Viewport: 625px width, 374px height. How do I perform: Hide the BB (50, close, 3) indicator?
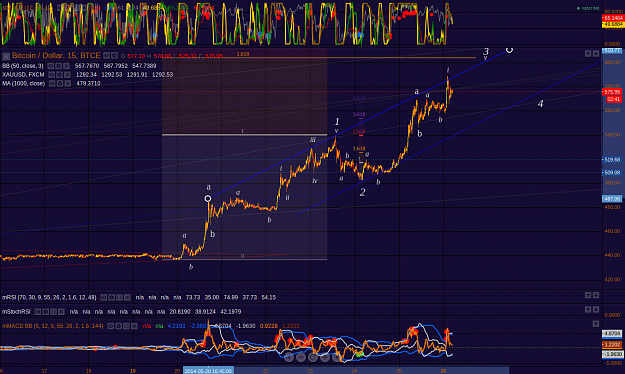(x=51, y=66)
